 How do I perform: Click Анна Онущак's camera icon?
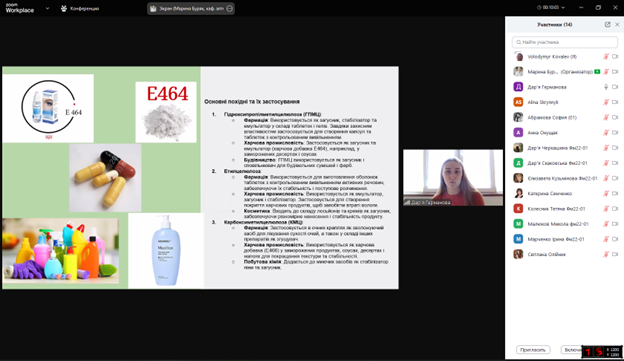615,133
